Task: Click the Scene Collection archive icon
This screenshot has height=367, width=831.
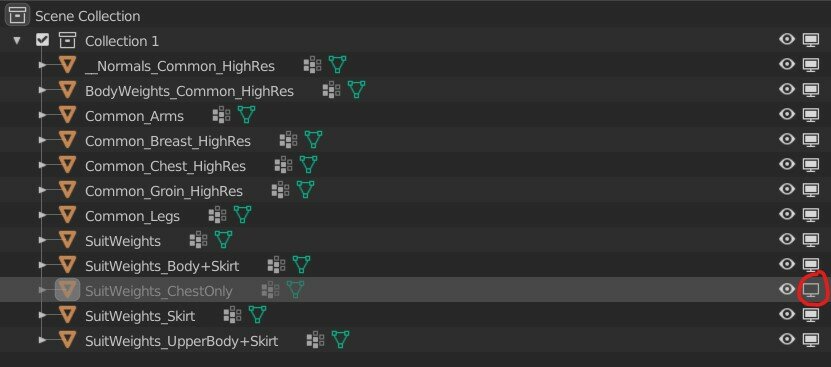Action: (17, 15)
